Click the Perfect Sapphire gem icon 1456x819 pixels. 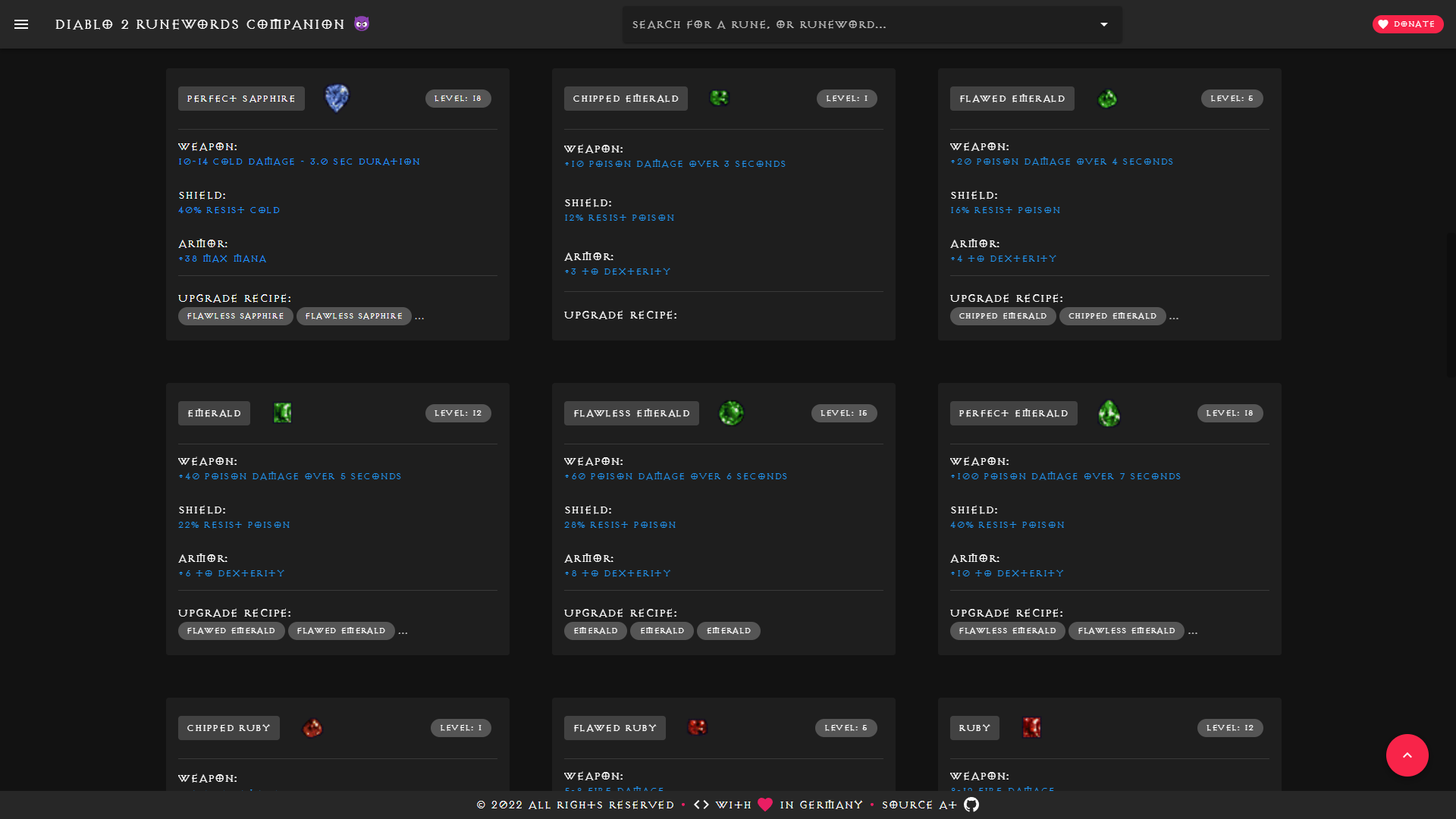coord(337,99)
